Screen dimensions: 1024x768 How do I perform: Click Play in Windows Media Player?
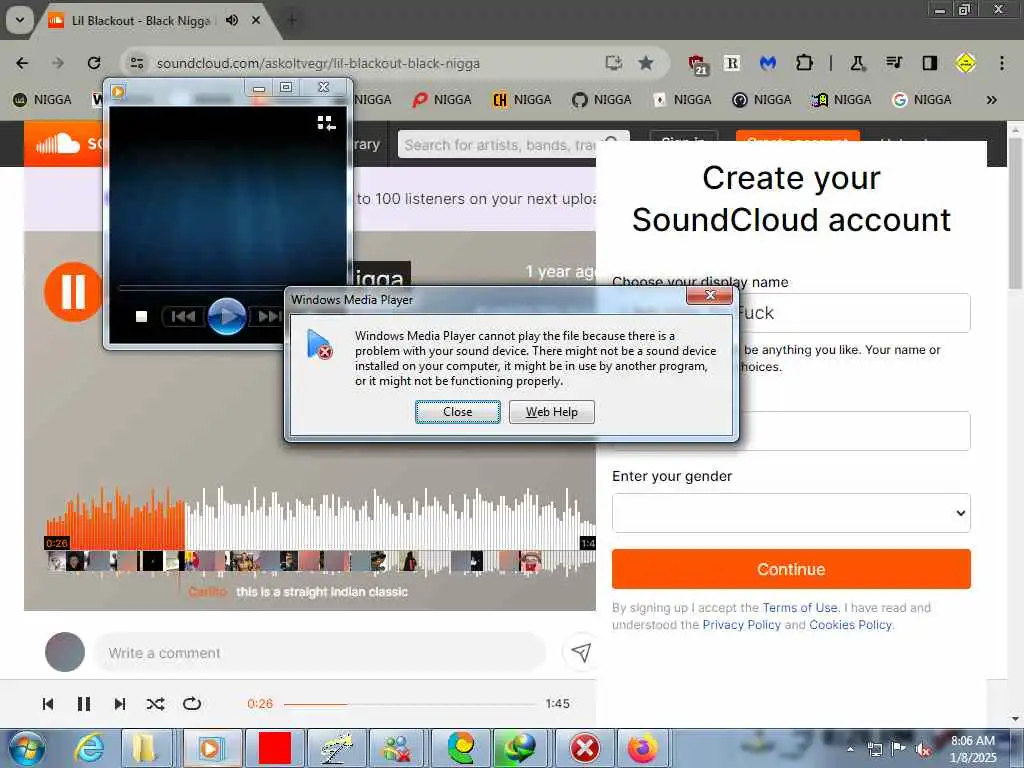click(x=227, y=316)
